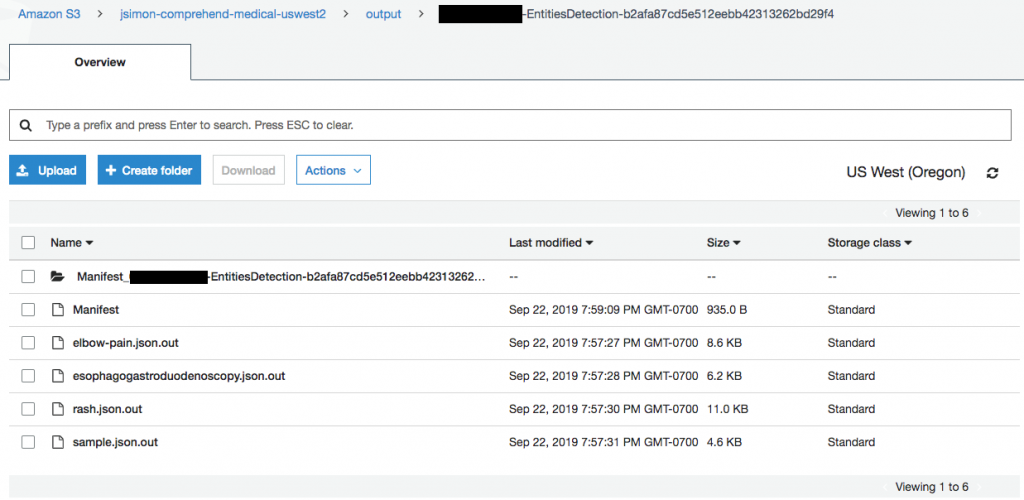
Task: Sort by the Last modified column header
Action: (x=551, y=243)
